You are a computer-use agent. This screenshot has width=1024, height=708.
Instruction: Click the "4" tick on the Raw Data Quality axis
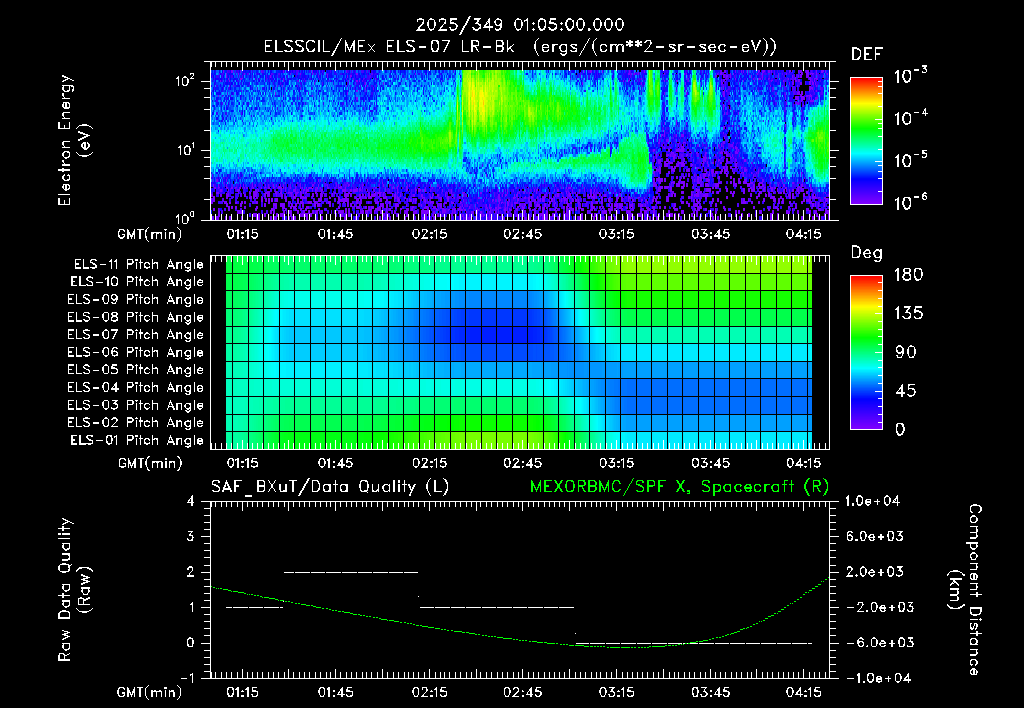(x=191, y=501)
